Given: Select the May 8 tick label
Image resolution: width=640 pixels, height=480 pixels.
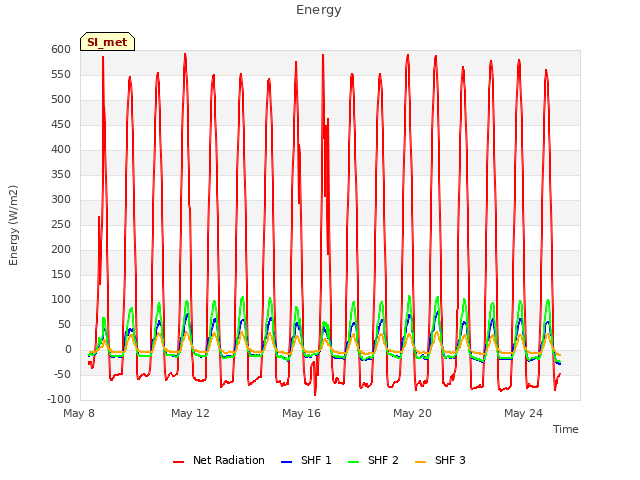Looking at the screenshot, I should [x=79, y=413].
